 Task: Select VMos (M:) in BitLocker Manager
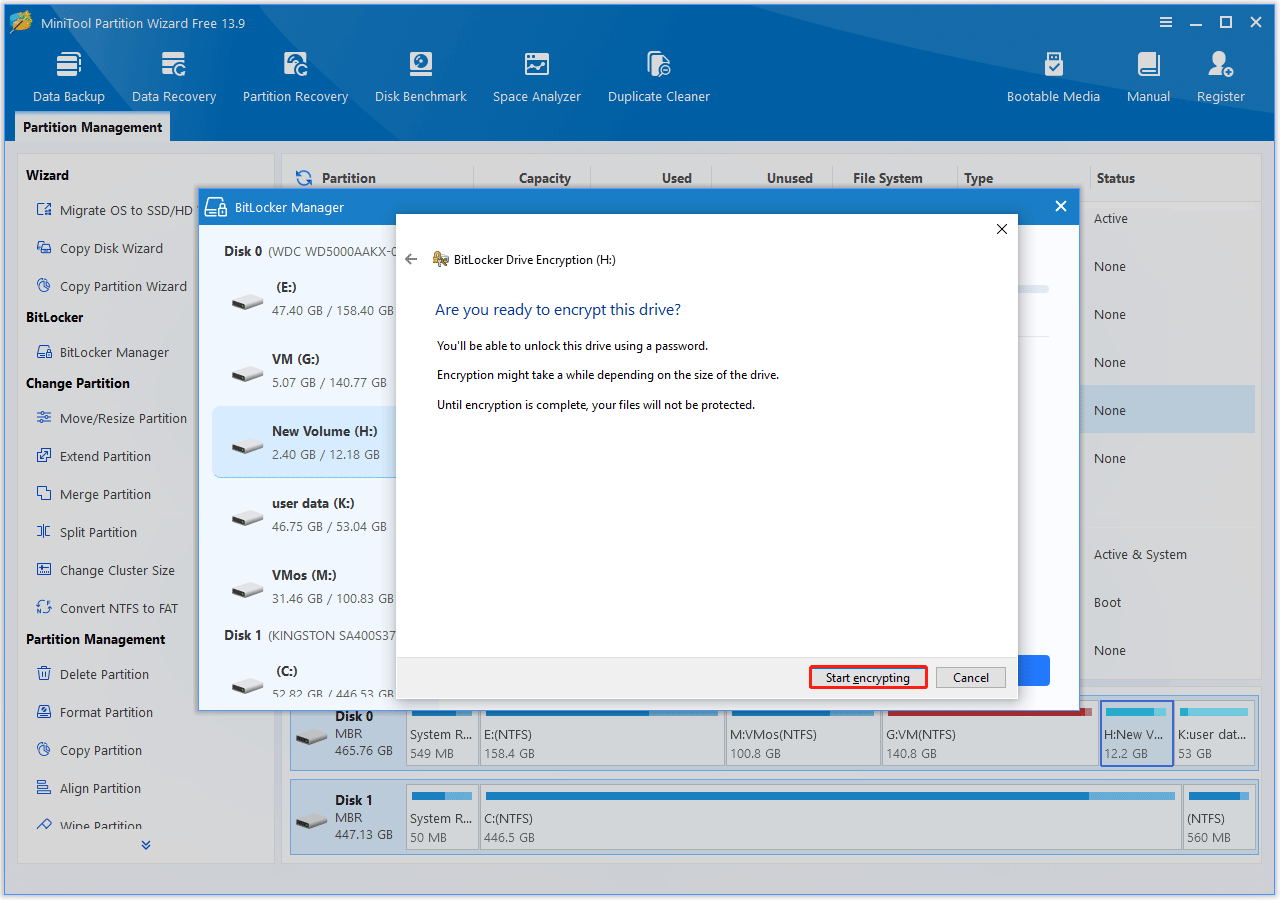304,586
